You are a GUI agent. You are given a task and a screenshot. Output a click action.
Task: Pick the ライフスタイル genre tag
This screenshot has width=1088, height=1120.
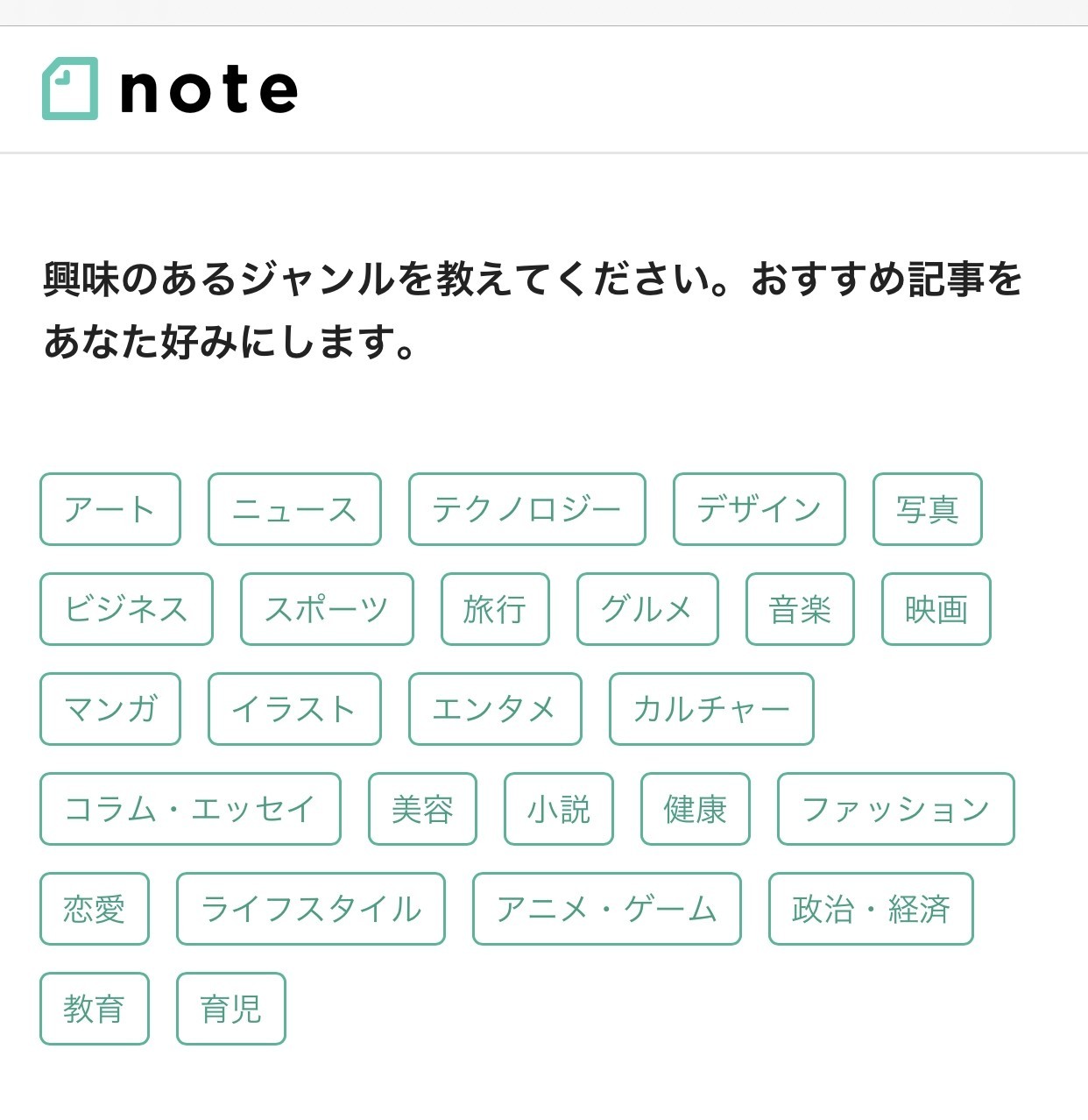point(311,909)
